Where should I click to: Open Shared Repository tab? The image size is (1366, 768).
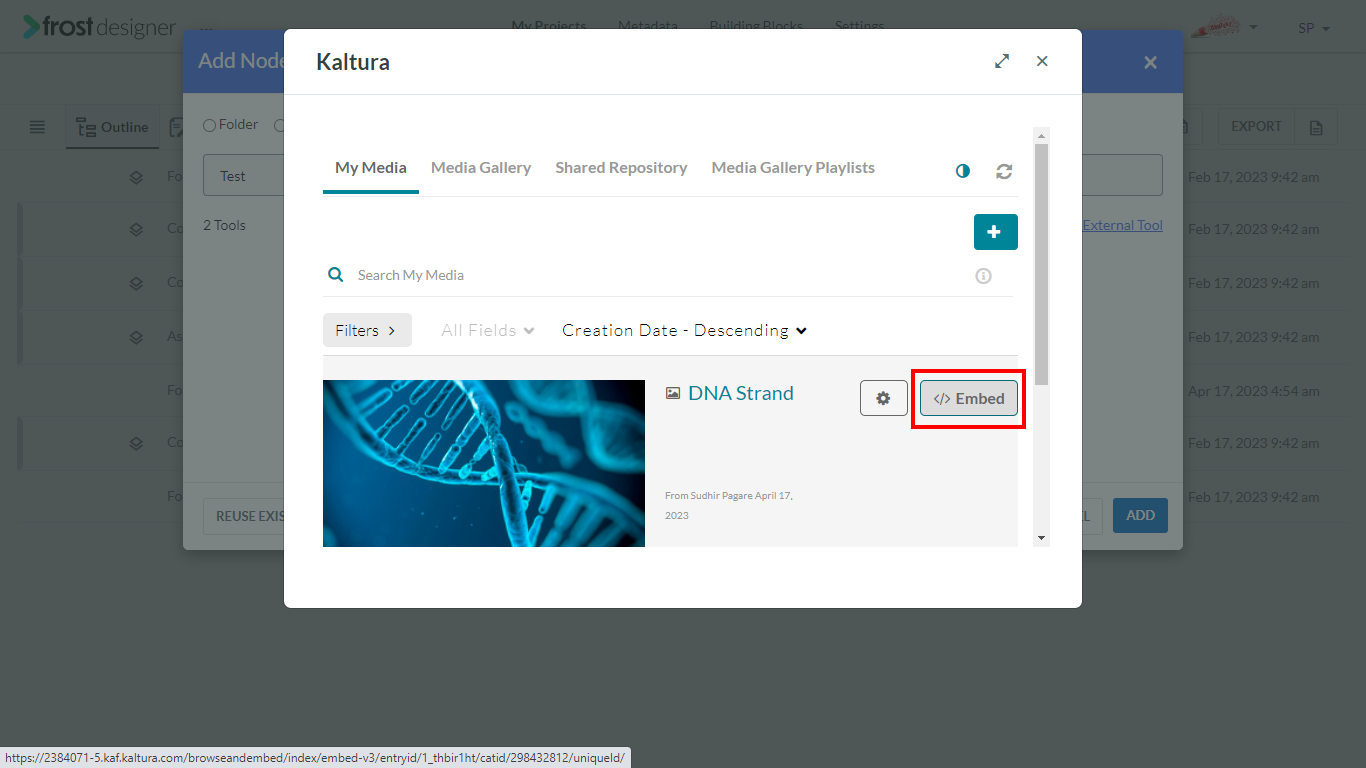pos(621,168)
